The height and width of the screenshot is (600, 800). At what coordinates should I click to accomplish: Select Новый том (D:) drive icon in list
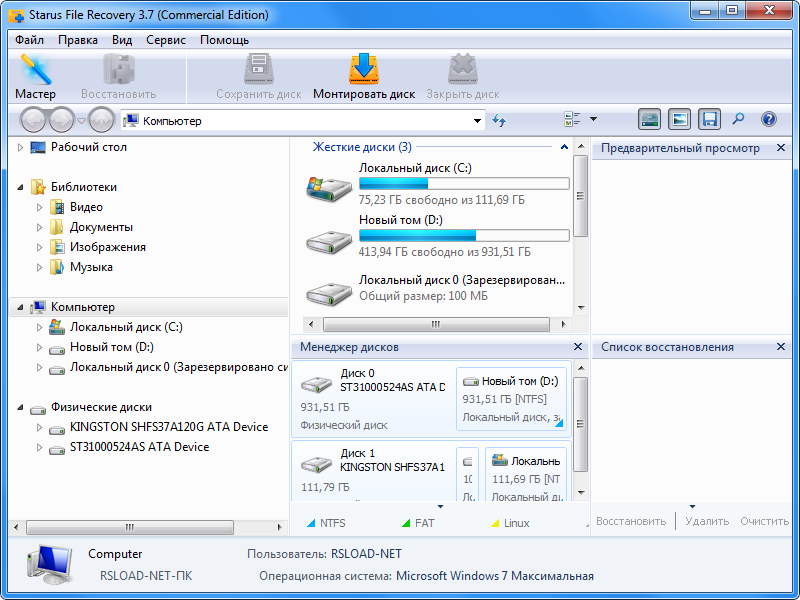pos(329,241)
